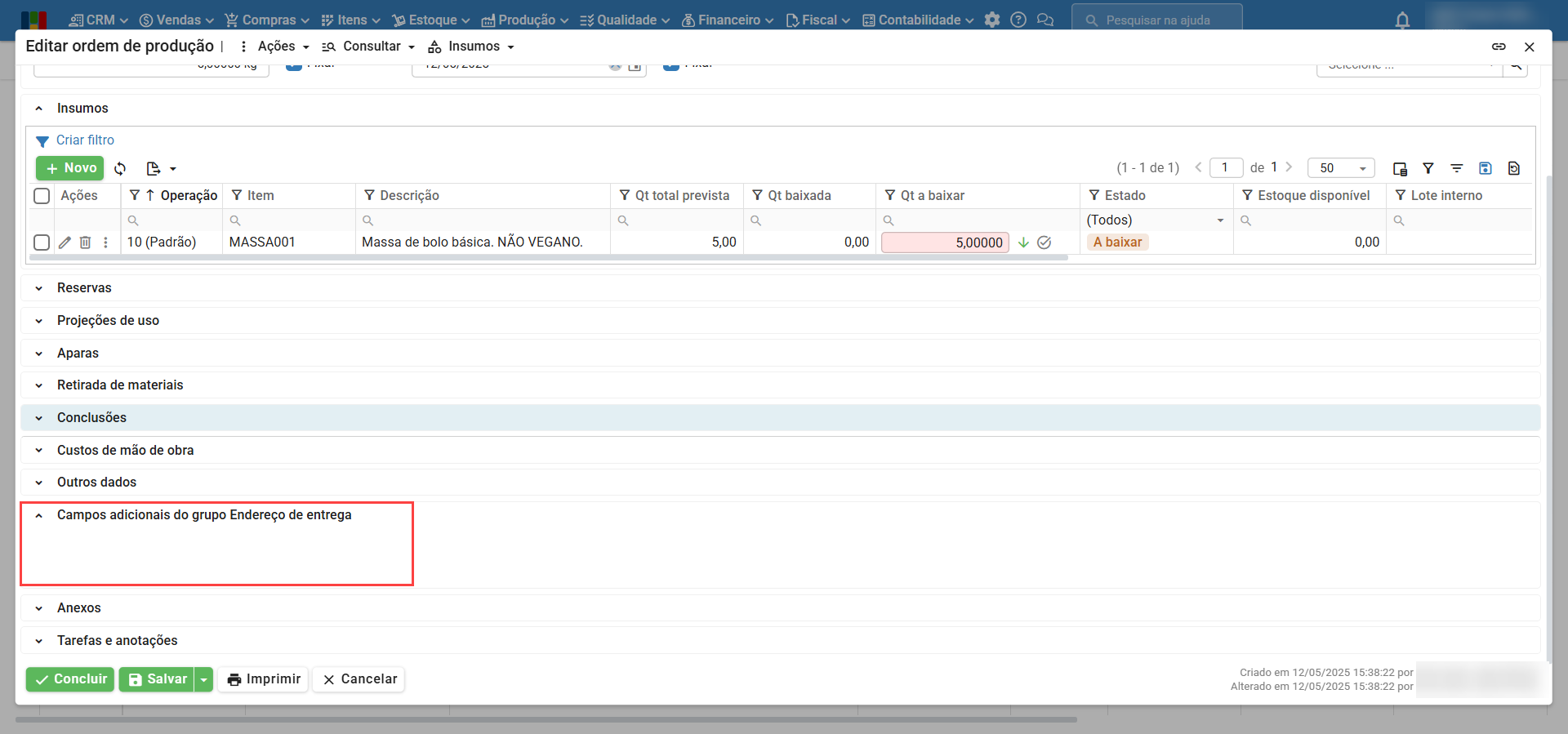Expand the Aparas section
This screenshot has height=734, width=1568.
pyautogui.click(x=38, y=354)
